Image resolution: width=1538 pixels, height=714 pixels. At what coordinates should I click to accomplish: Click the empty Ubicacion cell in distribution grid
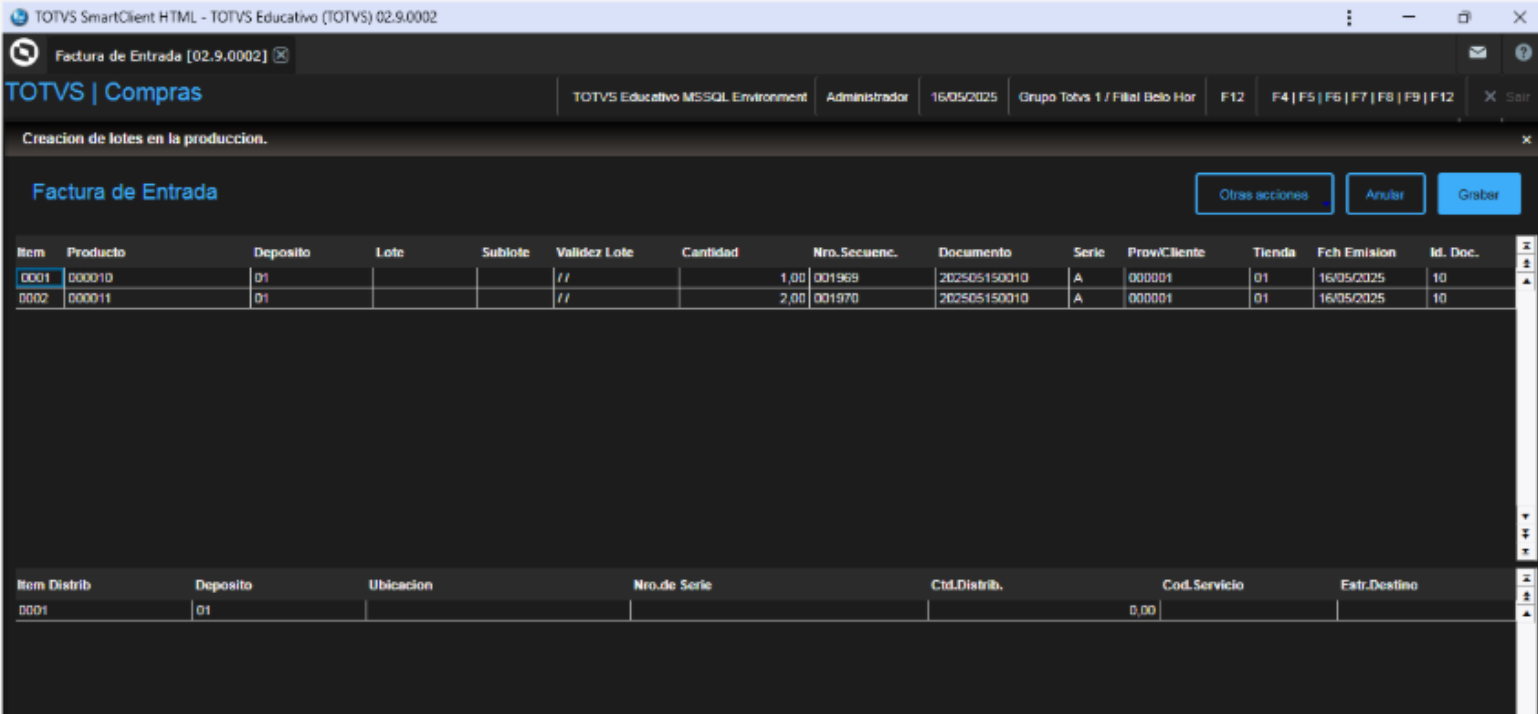(497, 610)
